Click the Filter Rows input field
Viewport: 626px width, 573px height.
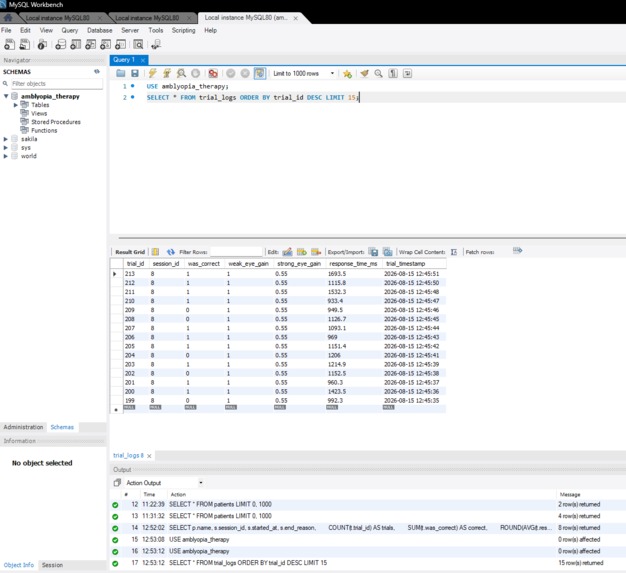pyautogui.click(x=236, y=252)
